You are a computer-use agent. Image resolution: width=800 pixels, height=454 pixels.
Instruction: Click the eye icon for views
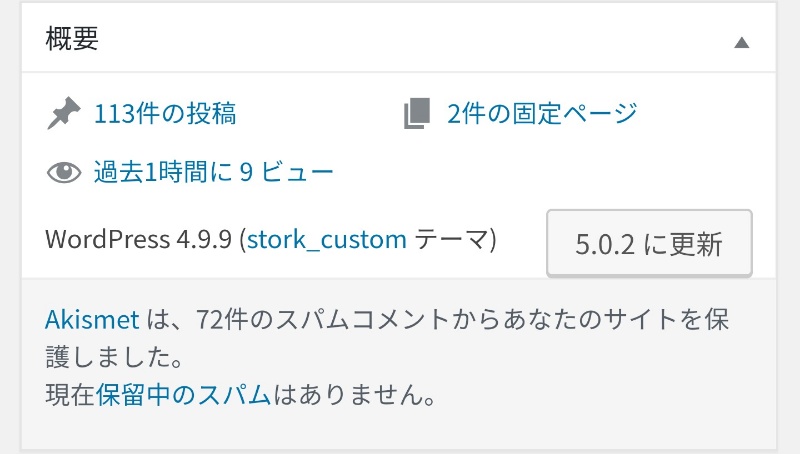tap(64, 173)
